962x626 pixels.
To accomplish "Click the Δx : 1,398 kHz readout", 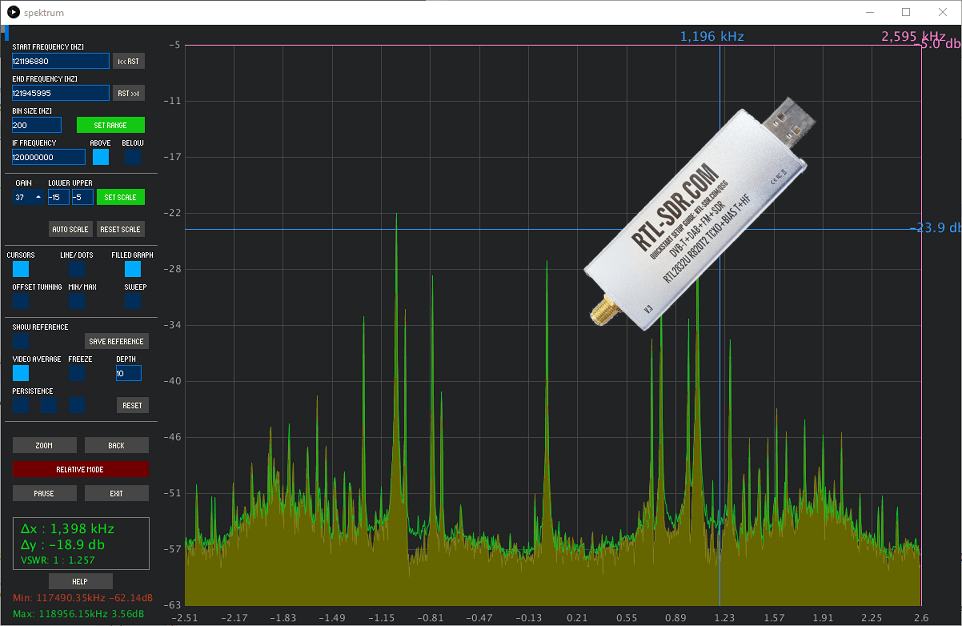I will pos(67,528).
